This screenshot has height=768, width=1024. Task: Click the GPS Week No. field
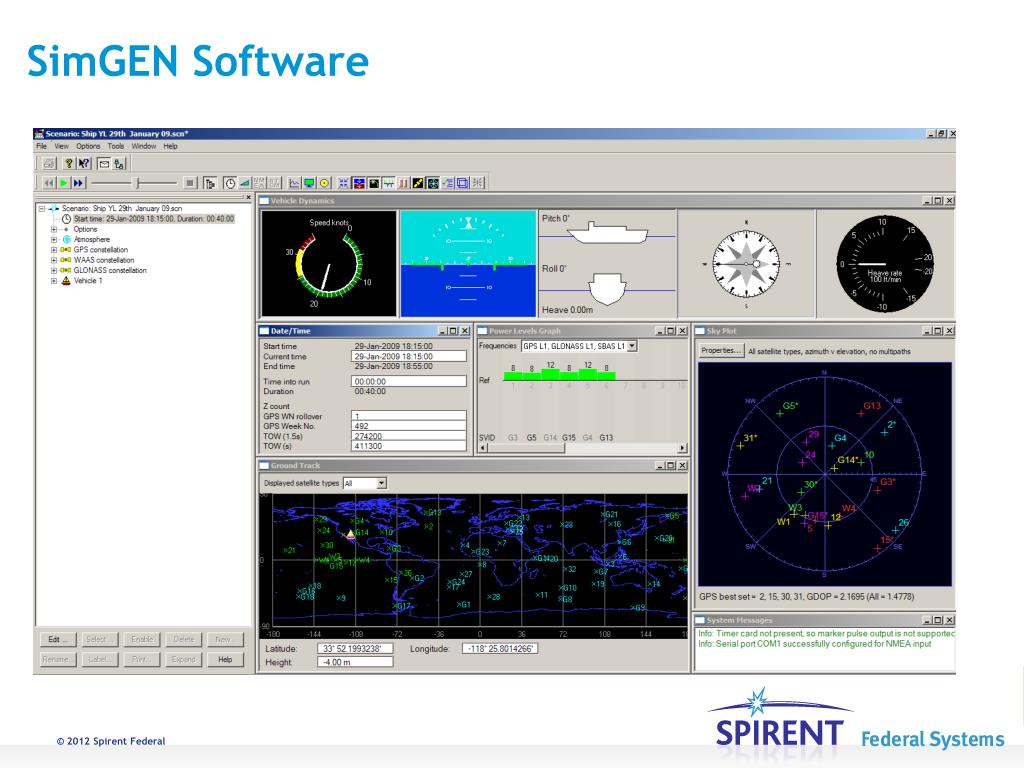(409, 426)
